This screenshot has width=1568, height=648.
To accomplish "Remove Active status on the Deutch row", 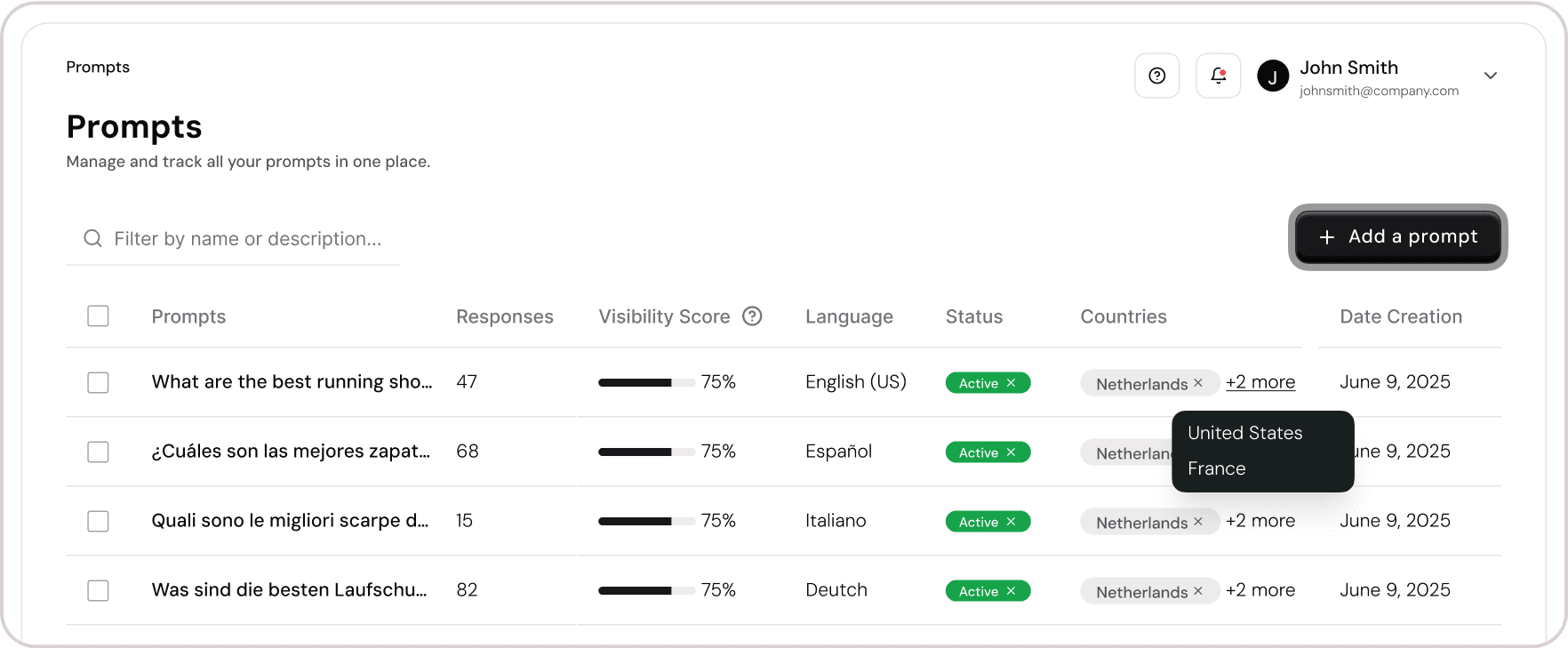I will pyautogui.click(x=1011, y=591).
